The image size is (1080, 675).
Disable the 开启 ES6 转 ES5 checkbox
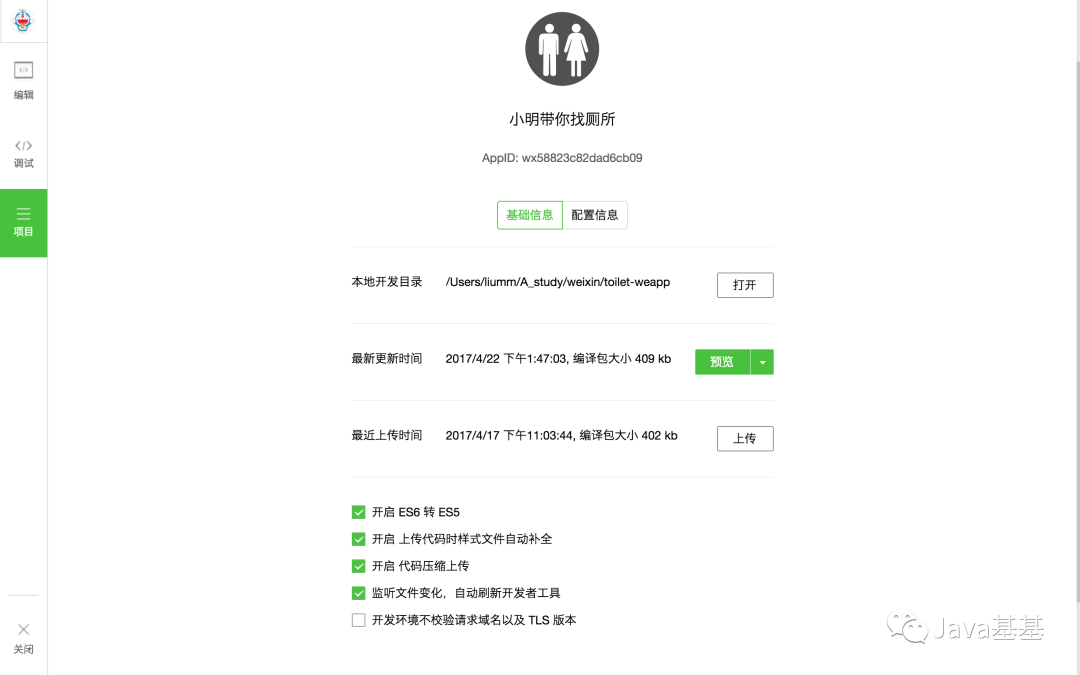(358, 512)
